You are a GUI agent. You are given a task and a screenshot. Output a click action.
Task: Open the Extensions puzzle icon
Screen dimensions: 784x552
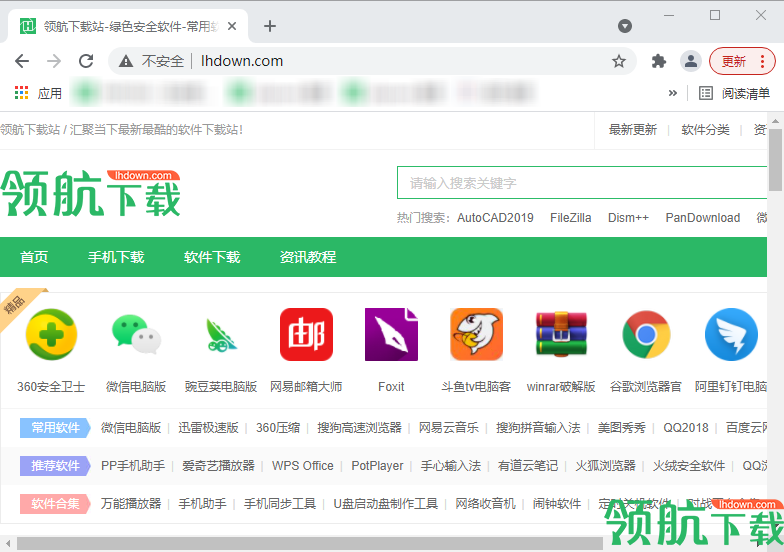(x=659, y=61)
